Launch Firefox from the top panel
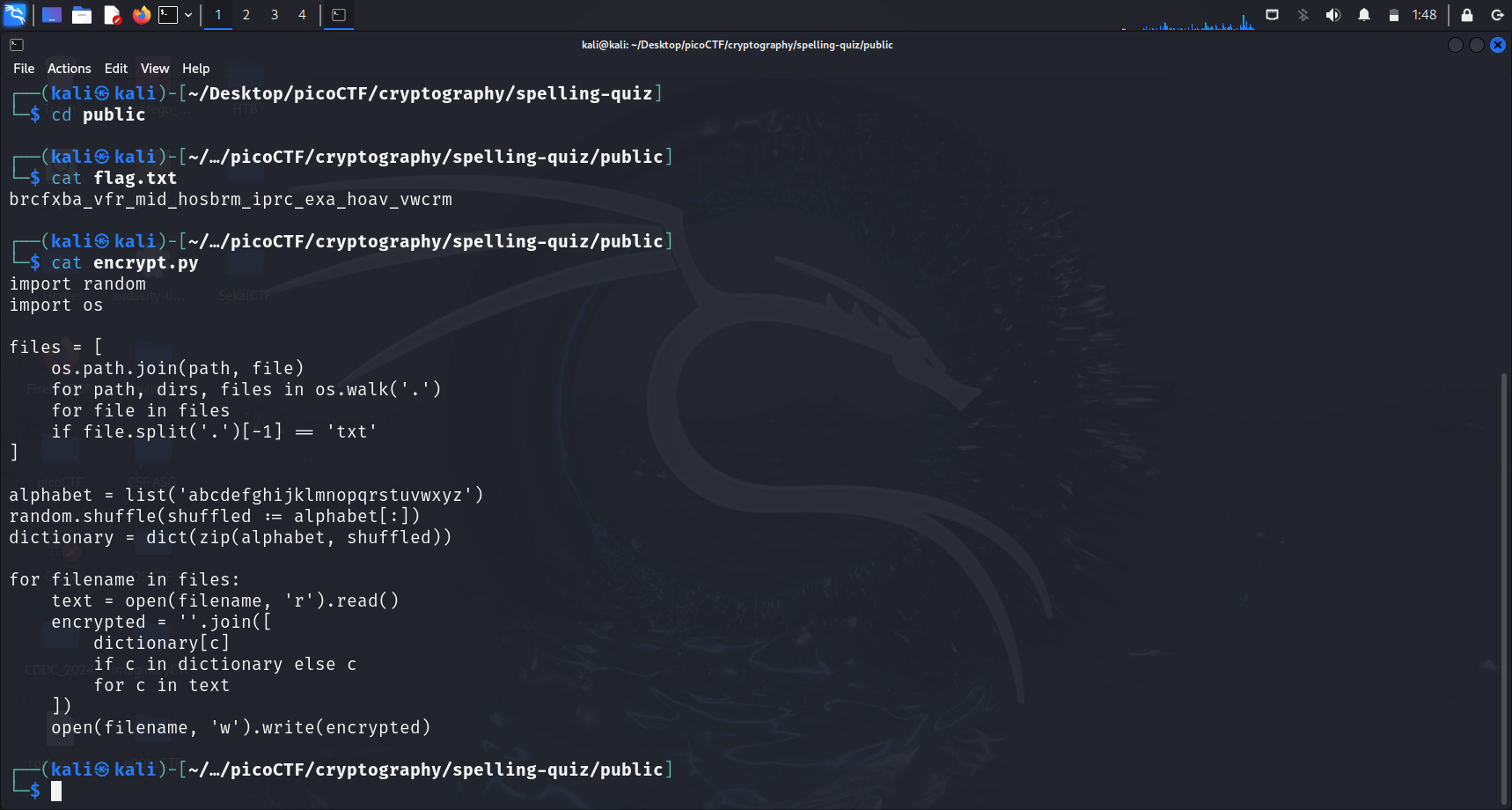The width and height of the screenshot is (1512, 810). tap(141, 15)
